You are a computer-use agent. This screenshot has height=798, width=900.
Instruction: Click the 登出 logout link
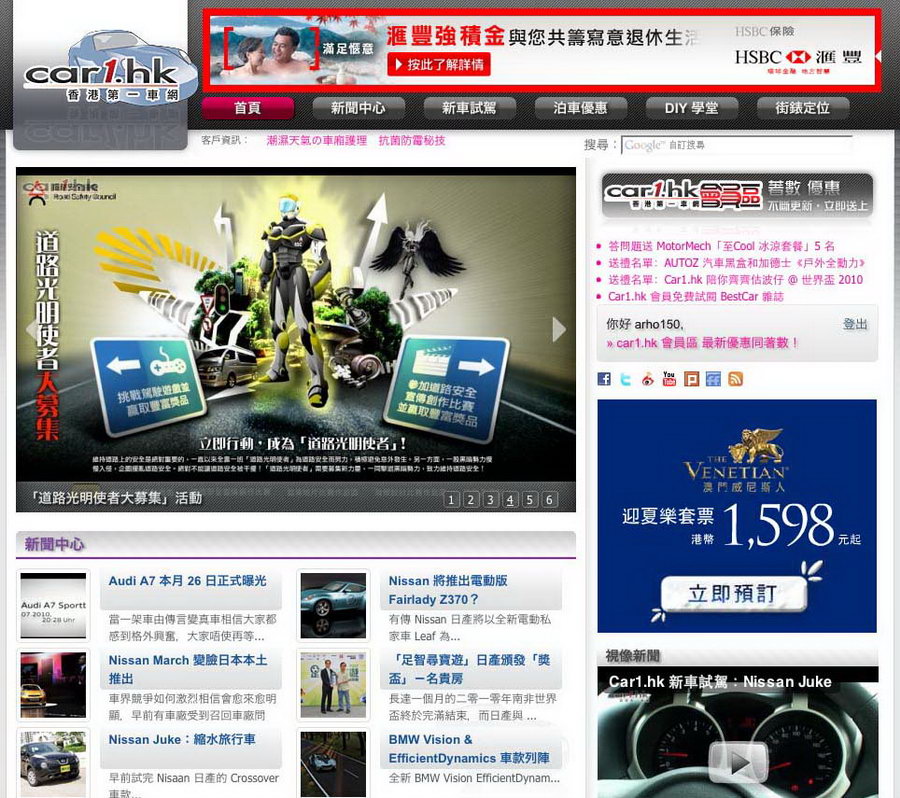coord(855,324)
